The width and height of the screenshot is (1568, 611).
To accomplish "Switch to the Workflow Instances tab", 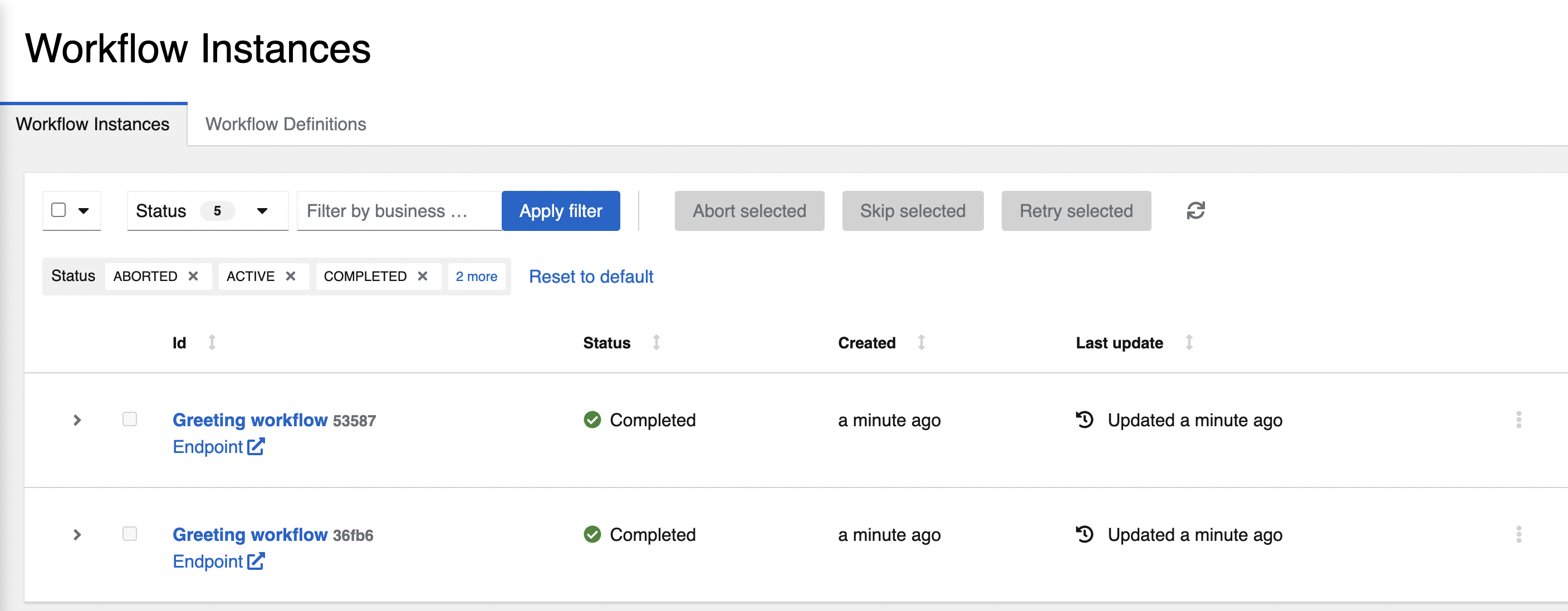I will point(92,124).
